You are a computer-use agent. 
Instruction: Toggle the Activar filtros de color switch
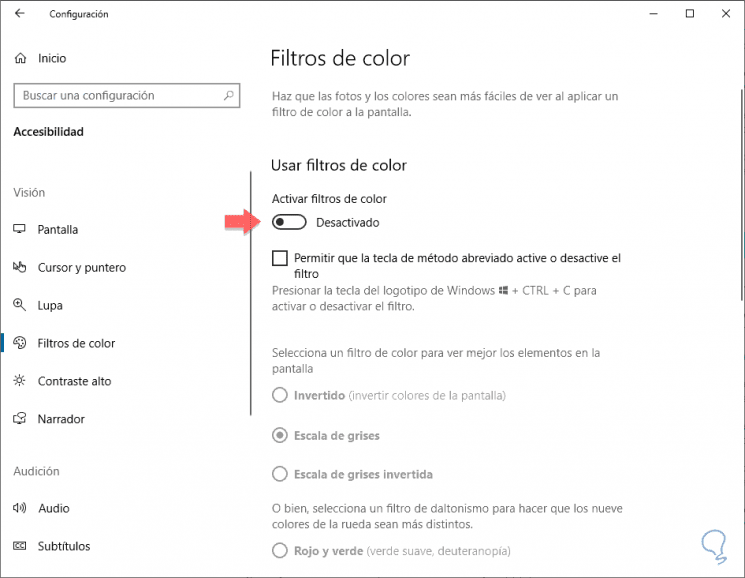click(x=289, y=222)
